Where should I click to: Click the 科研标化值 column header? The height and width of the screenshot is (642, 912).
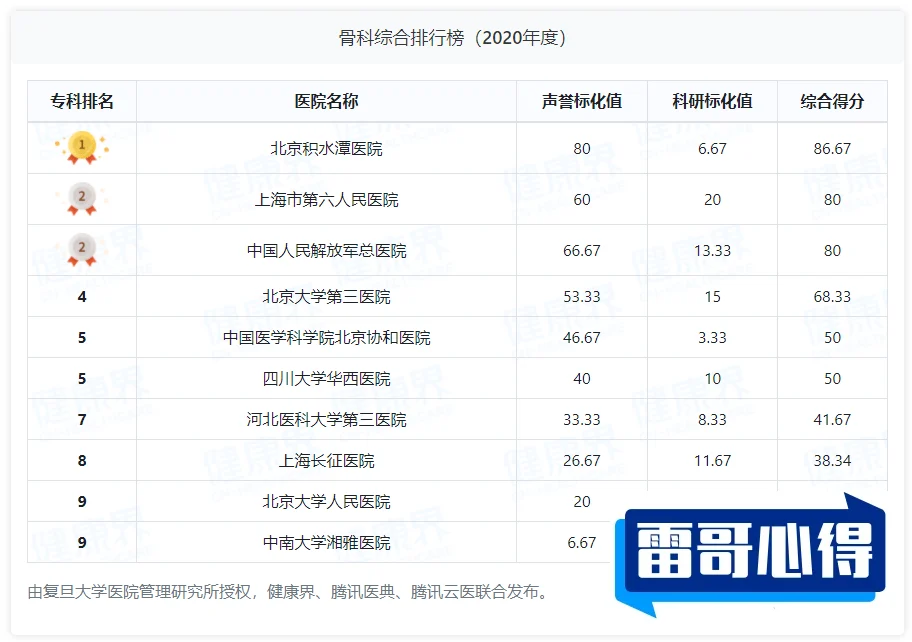712,101
